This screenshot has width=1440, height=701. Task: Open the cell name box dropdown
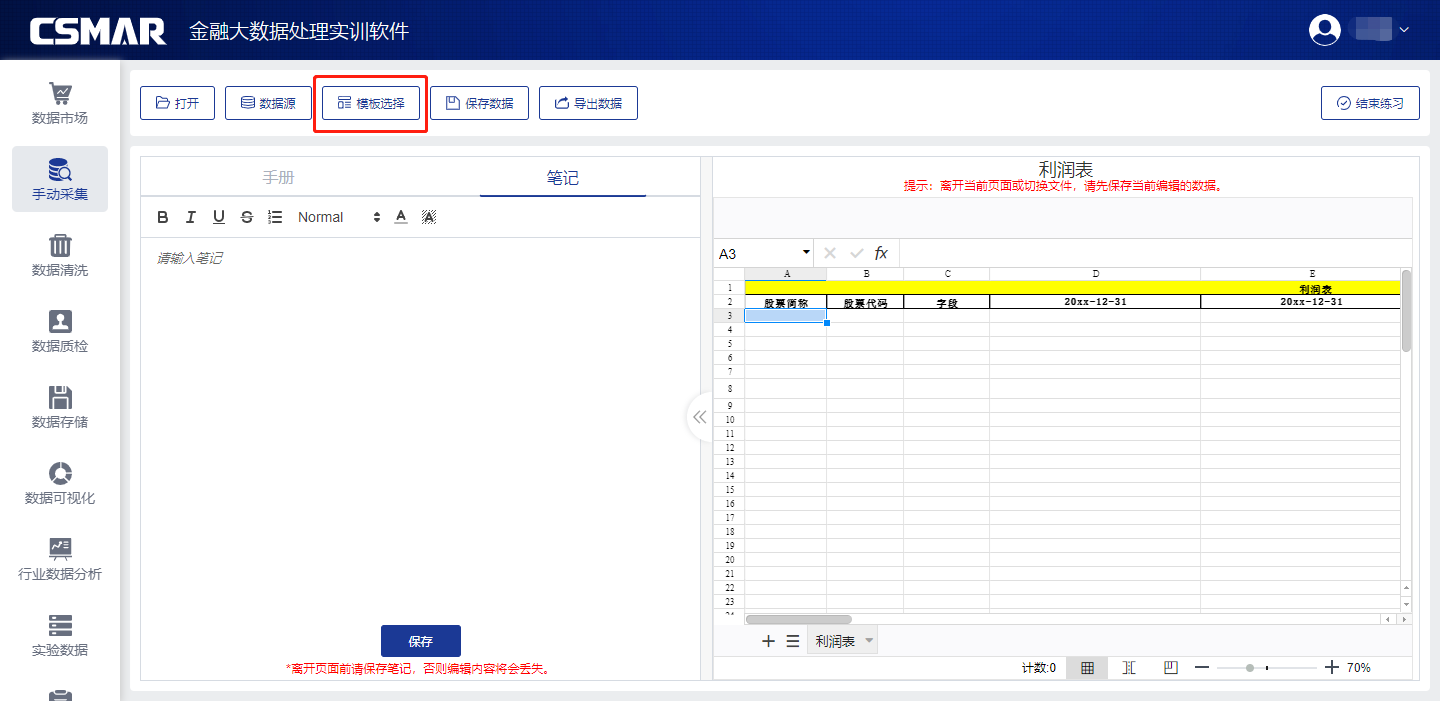(x=806, y=253)
